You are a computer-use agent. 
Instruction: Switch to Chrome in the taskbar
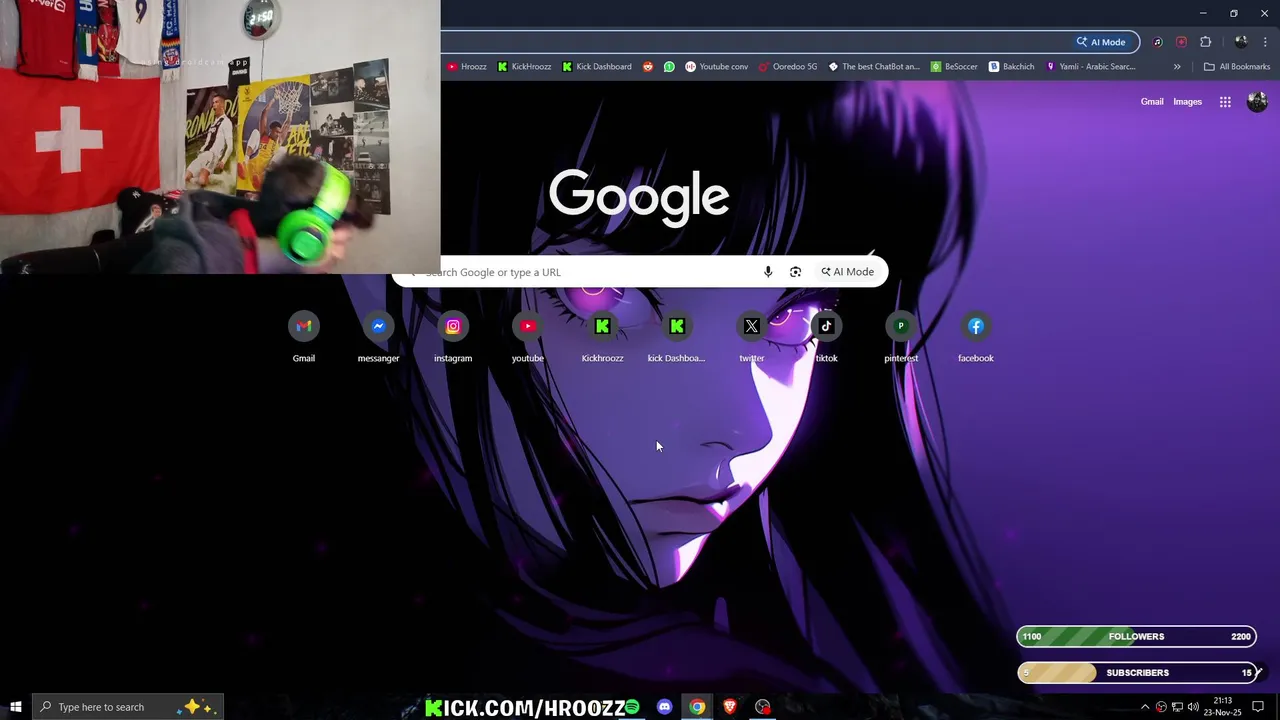click(x=697, y=707)
